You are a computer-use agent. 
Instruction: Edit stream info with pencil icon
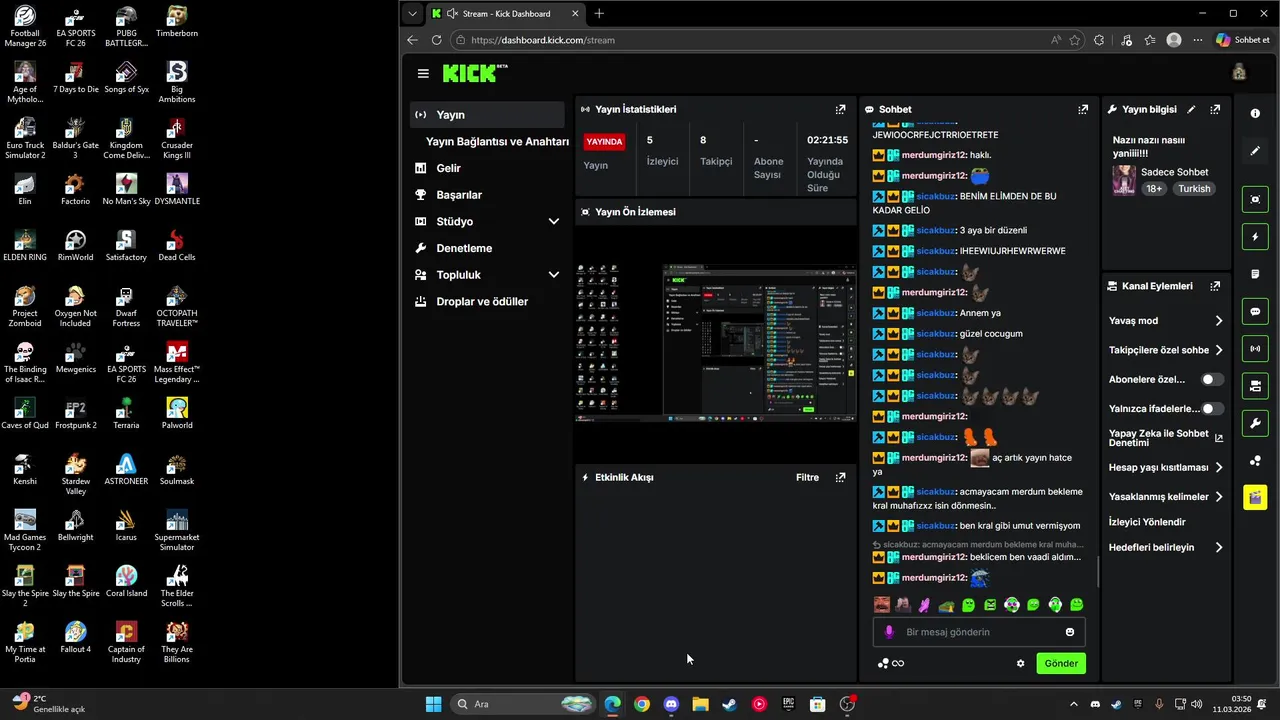click(x=1191, y=109)
